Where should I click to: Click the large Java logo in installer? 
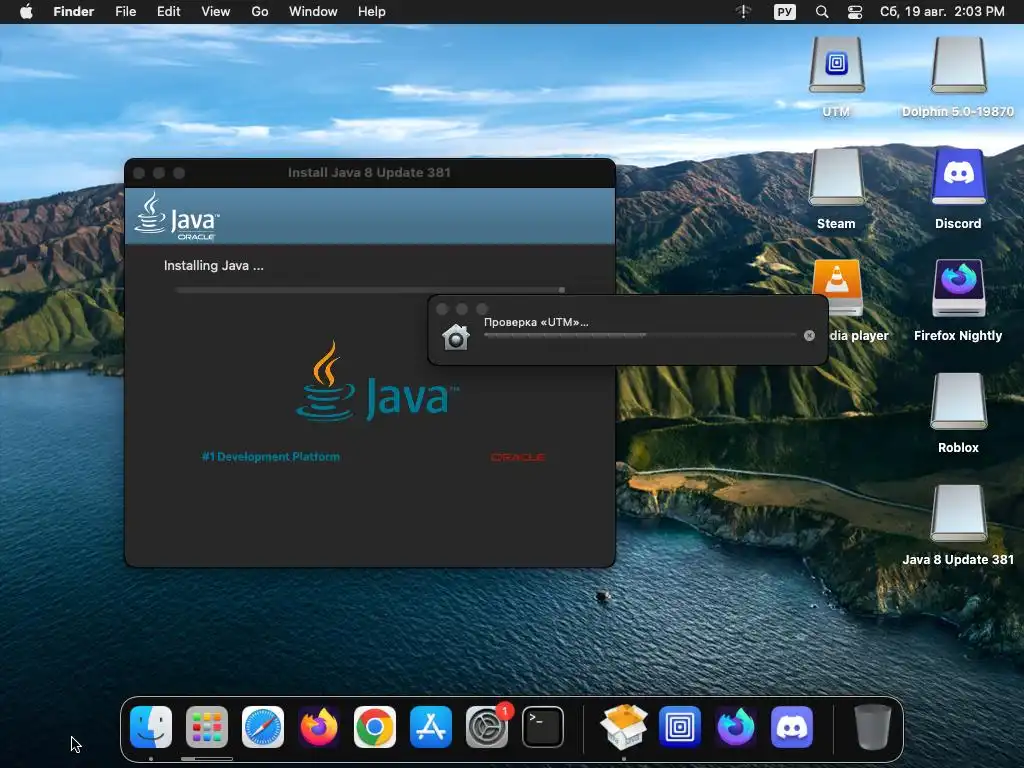coord(377,381)
